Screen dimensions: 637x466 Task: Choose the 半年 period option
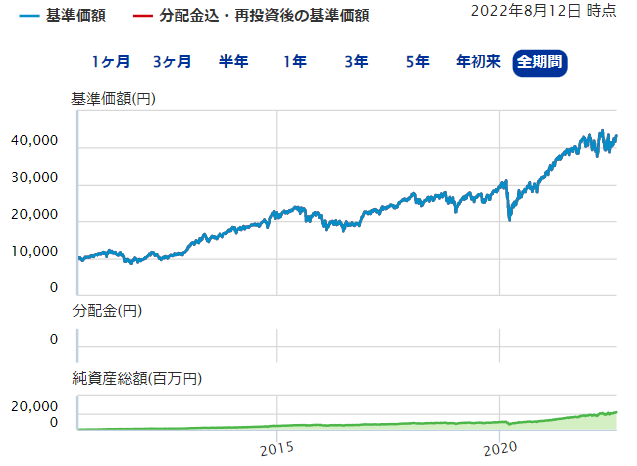click(233, 62)
